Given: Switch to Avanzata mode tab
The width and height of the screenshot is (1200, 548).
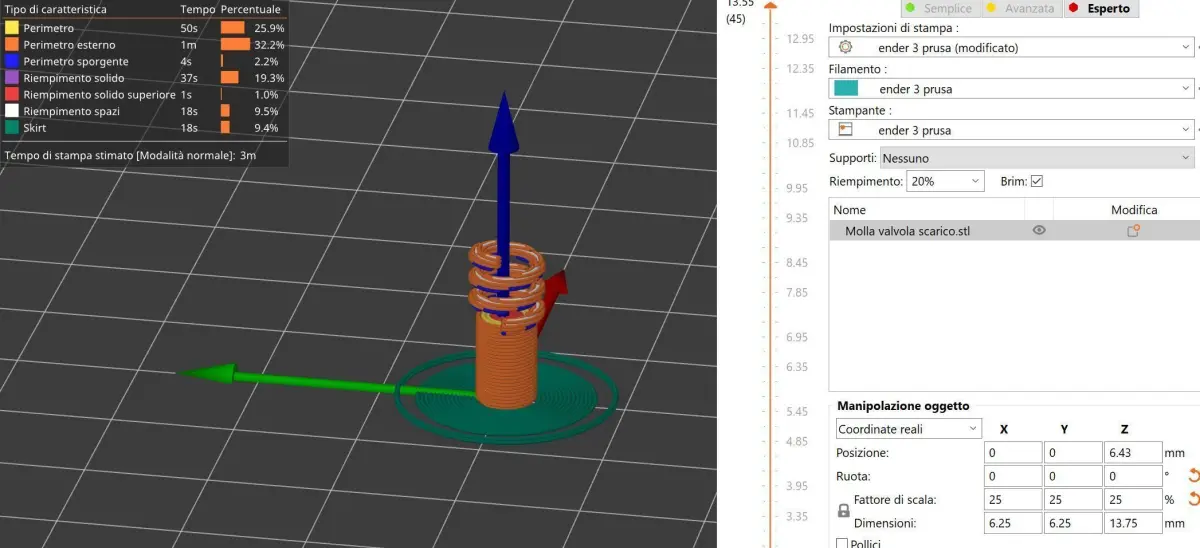Looking at the screenshot, I should (x=1020, y=8).
